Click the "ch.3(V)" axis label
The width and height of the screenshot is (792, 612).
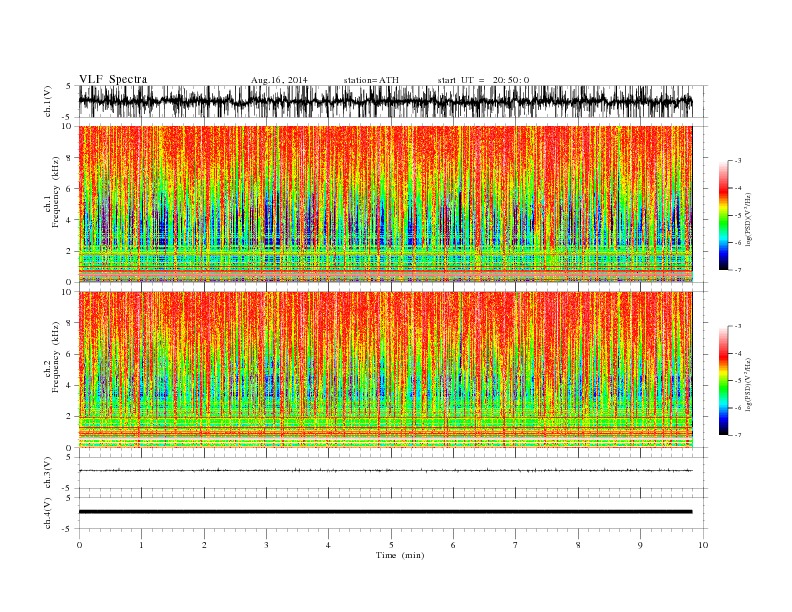48,473
